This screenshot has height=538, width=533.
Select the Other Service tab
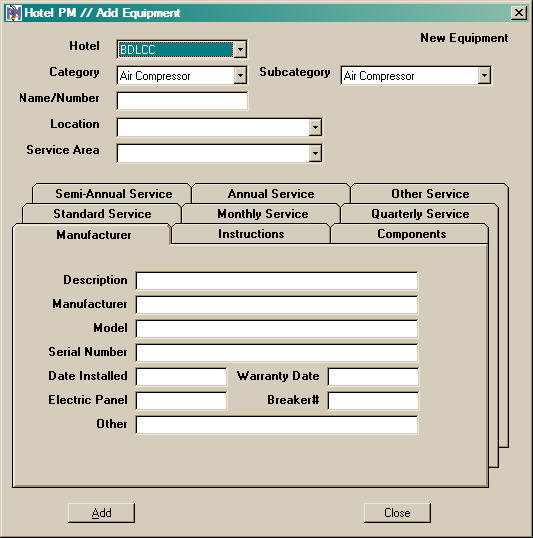pos(430,194)
